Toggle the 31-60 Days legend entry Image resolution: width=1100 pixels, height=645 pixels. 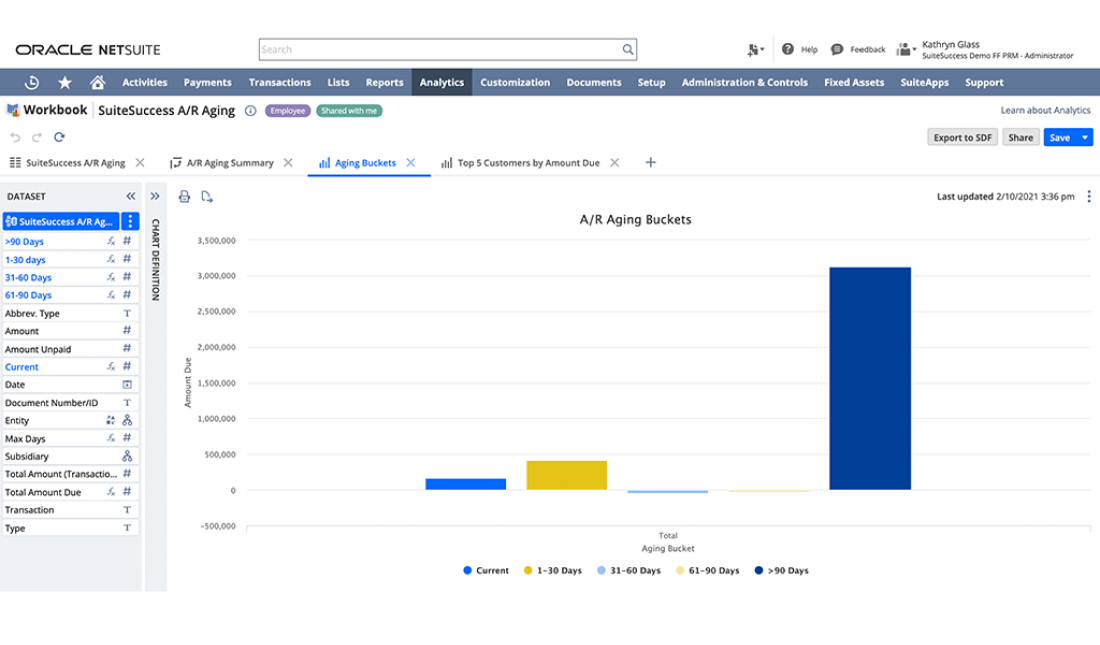point(629,571)
